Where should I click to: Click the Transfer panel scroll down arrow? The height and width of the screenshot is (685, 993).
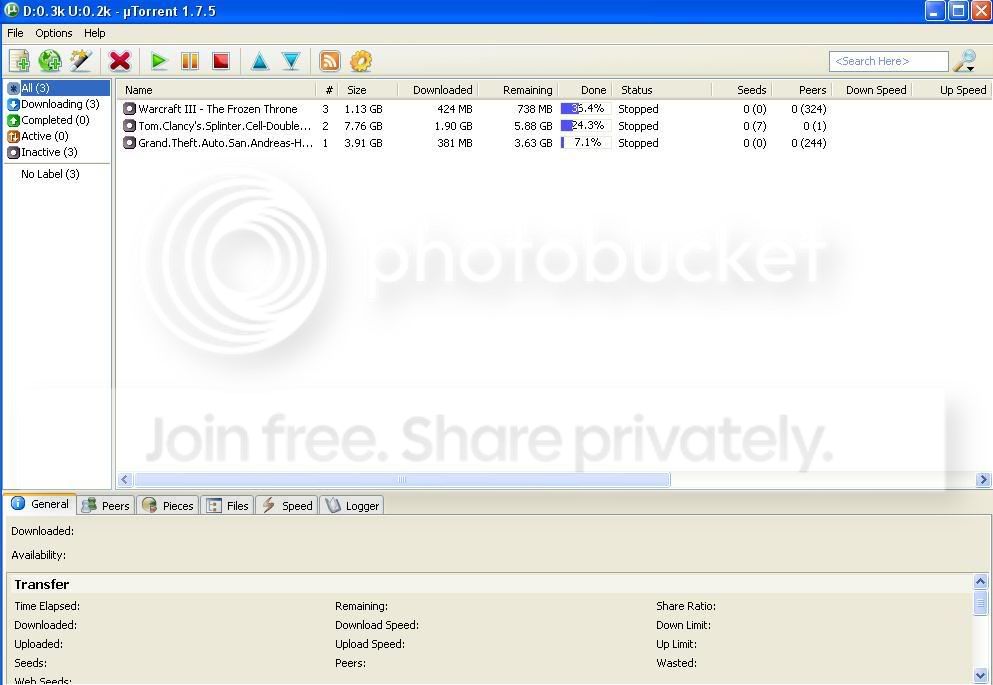(980, 675)
